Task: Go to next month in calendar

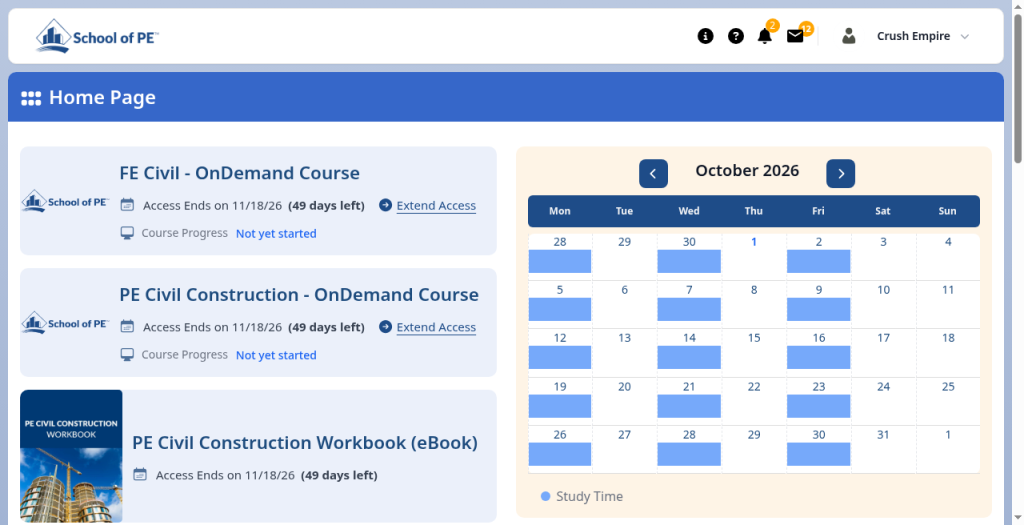Action: coord(840,174)
